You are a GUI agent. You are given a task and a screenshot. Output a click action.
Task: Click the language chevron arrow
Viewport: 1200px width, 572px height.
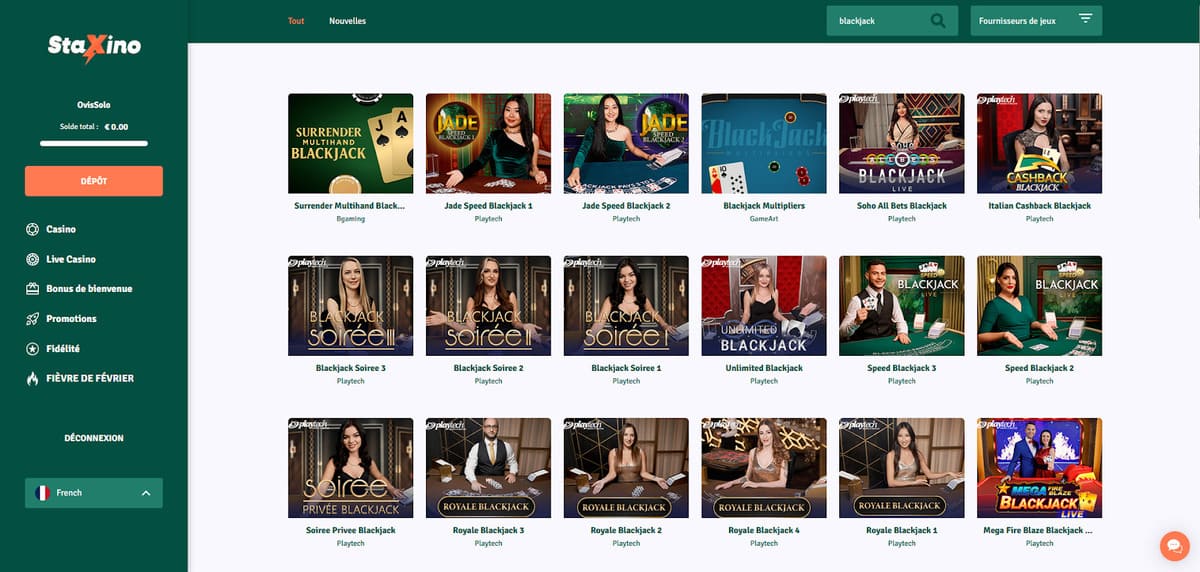146,493
